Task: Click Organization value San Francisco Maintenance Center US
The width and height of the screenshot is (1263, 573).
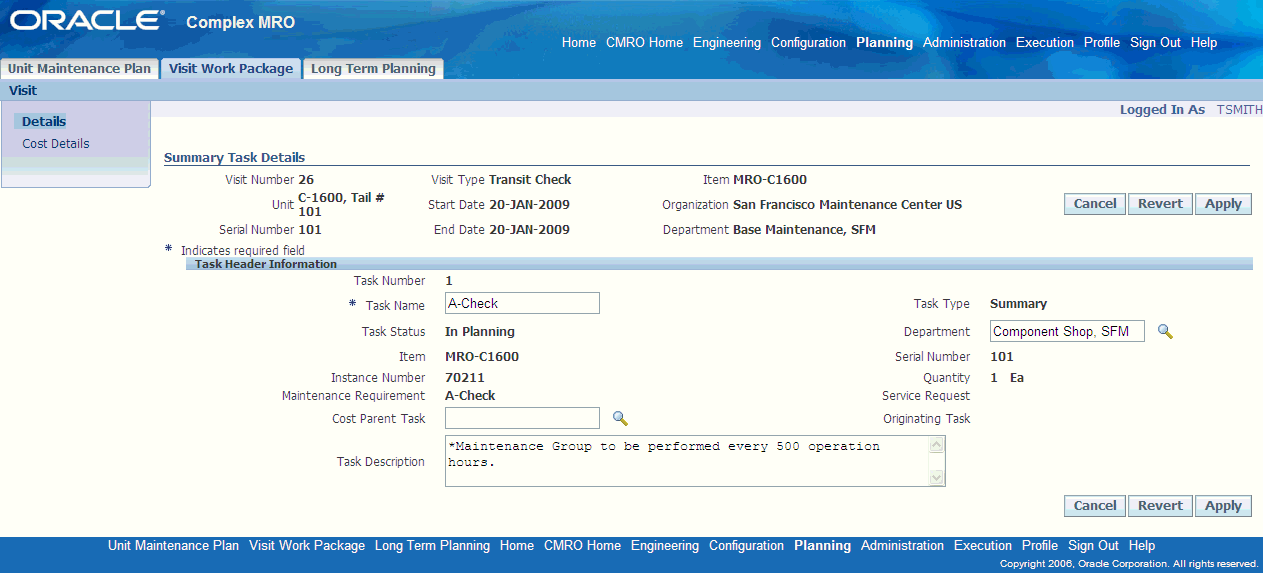Action: [847, 205]
